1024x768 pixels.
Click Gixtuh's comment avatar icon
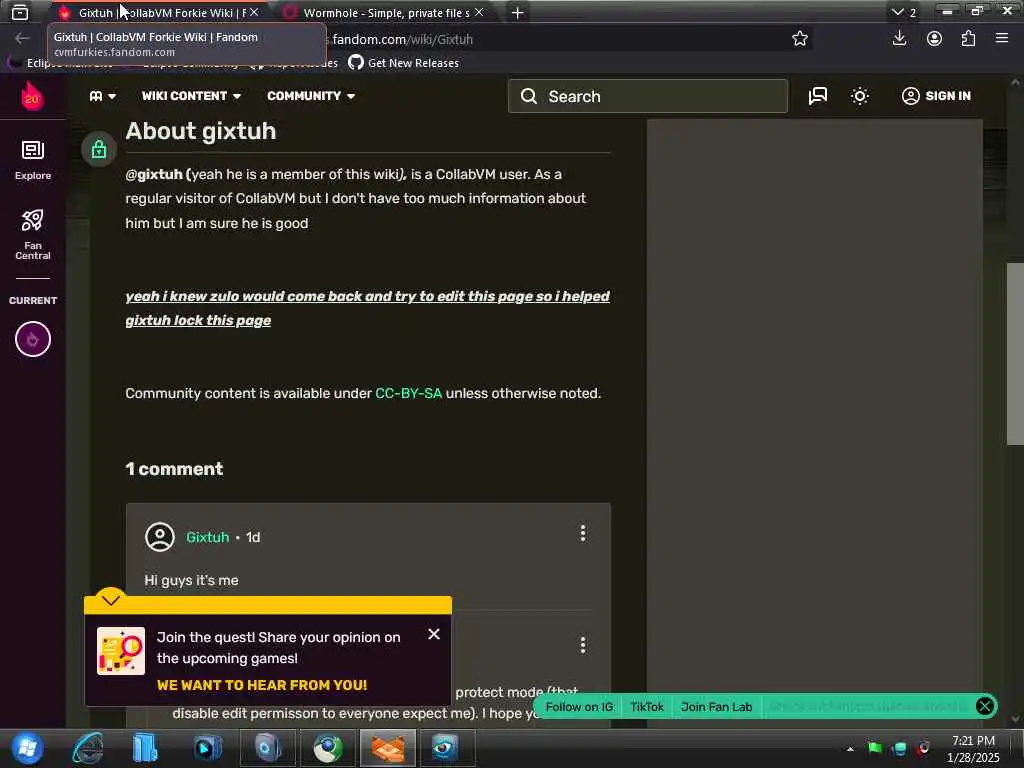(x=159, y=537)
